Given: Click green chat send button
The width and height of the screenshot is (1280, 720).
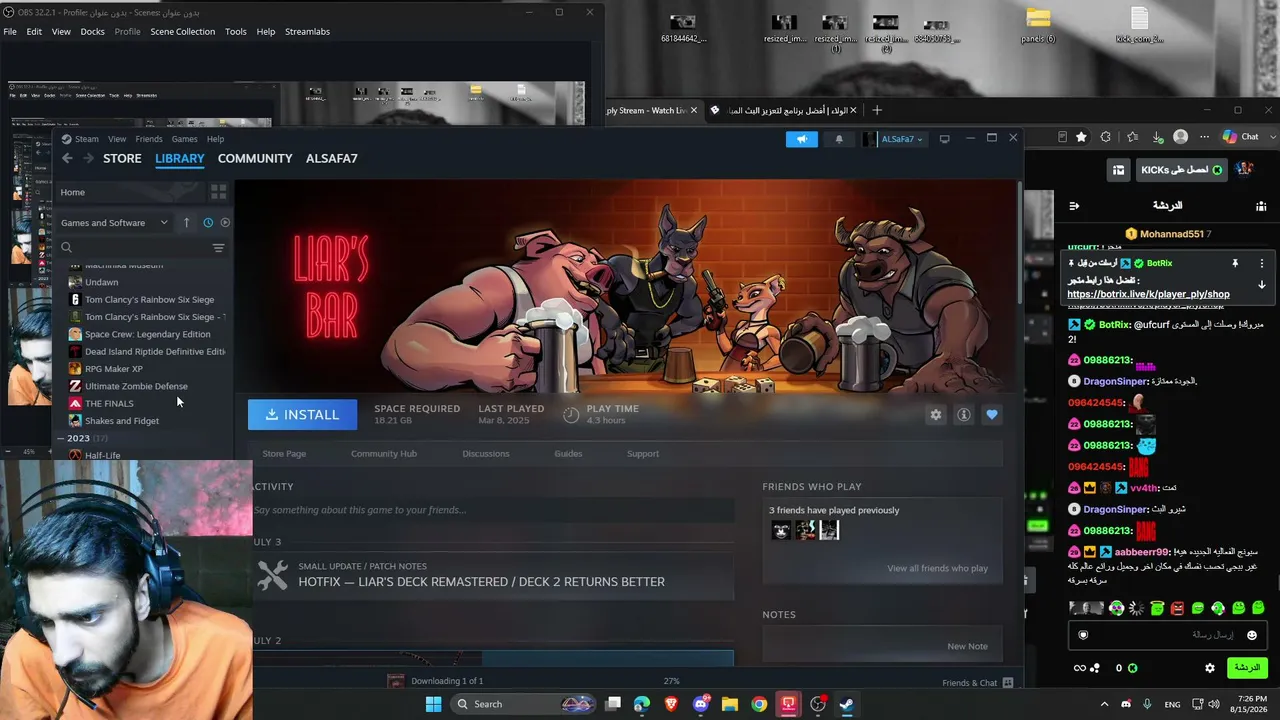Looking at the screenshot, I should click(x=1247, y=668).
